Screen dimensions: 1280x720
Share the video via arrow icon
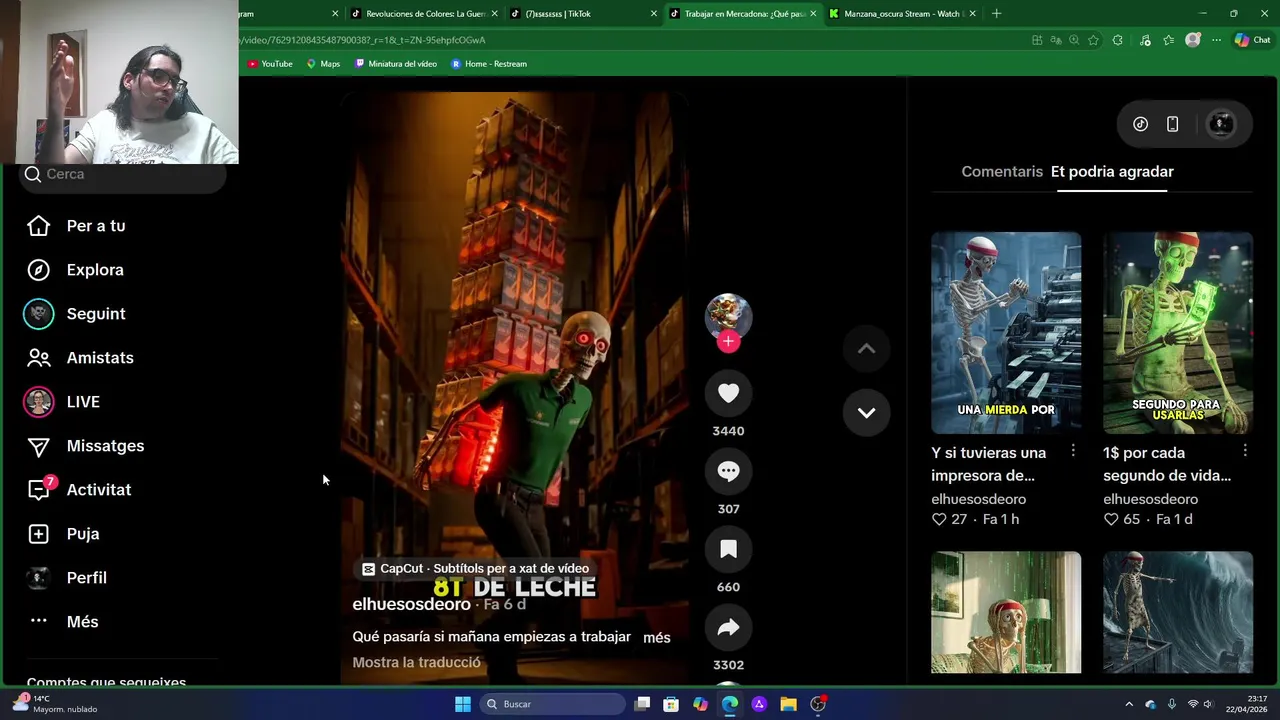[728, 628]
